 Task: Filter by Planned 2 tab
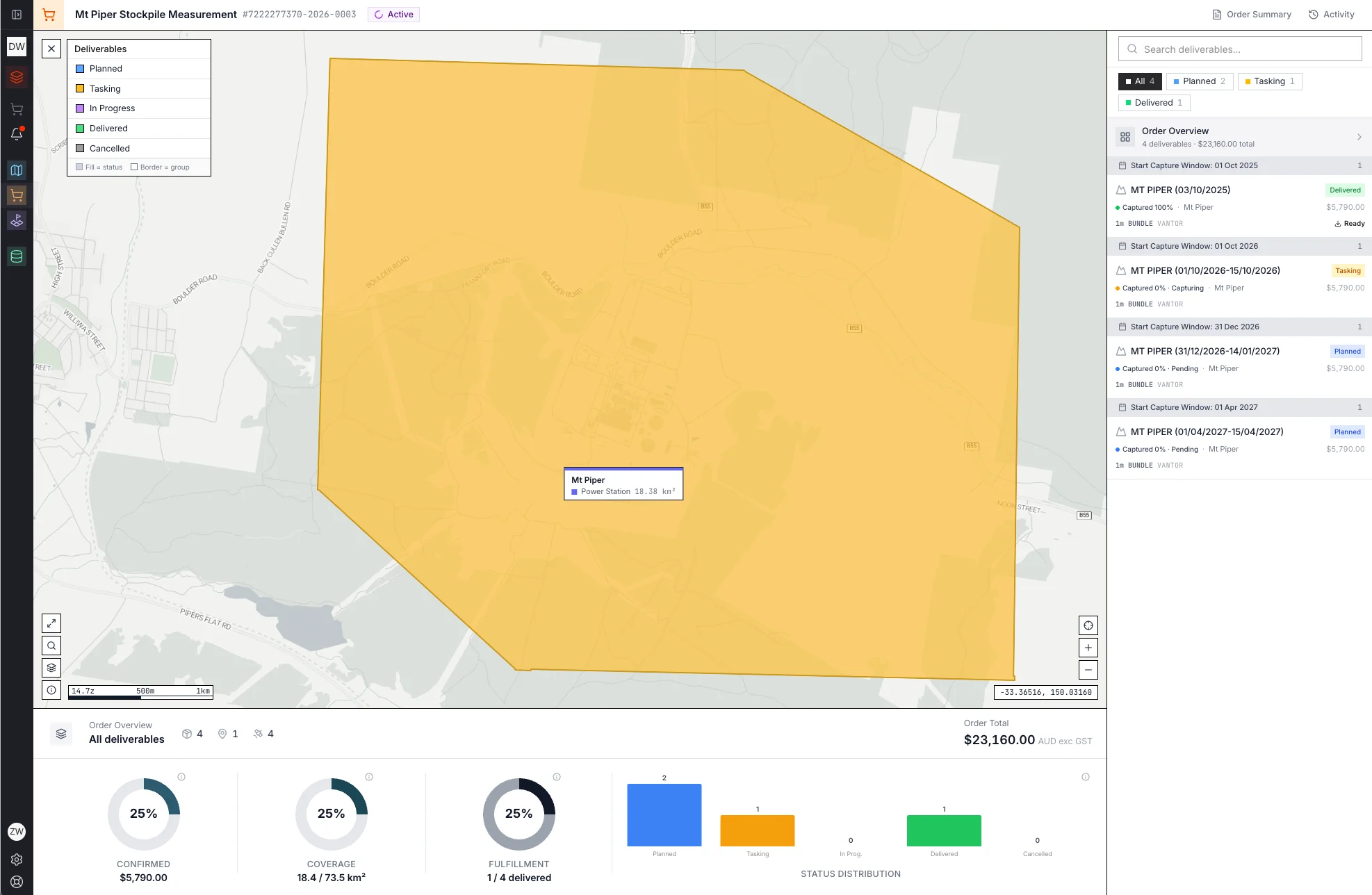(1200, 81)
